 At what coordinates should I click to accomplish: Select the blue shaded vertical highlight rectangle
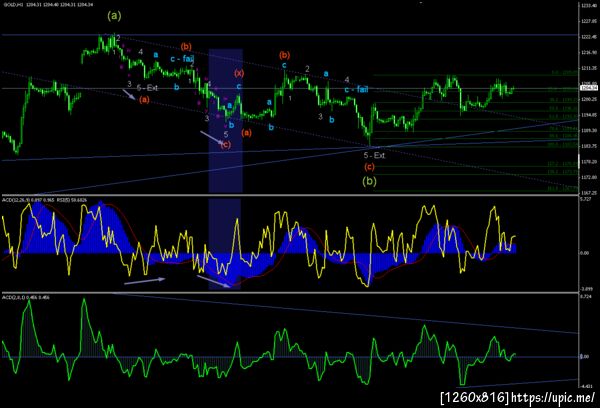click(225, 121)
